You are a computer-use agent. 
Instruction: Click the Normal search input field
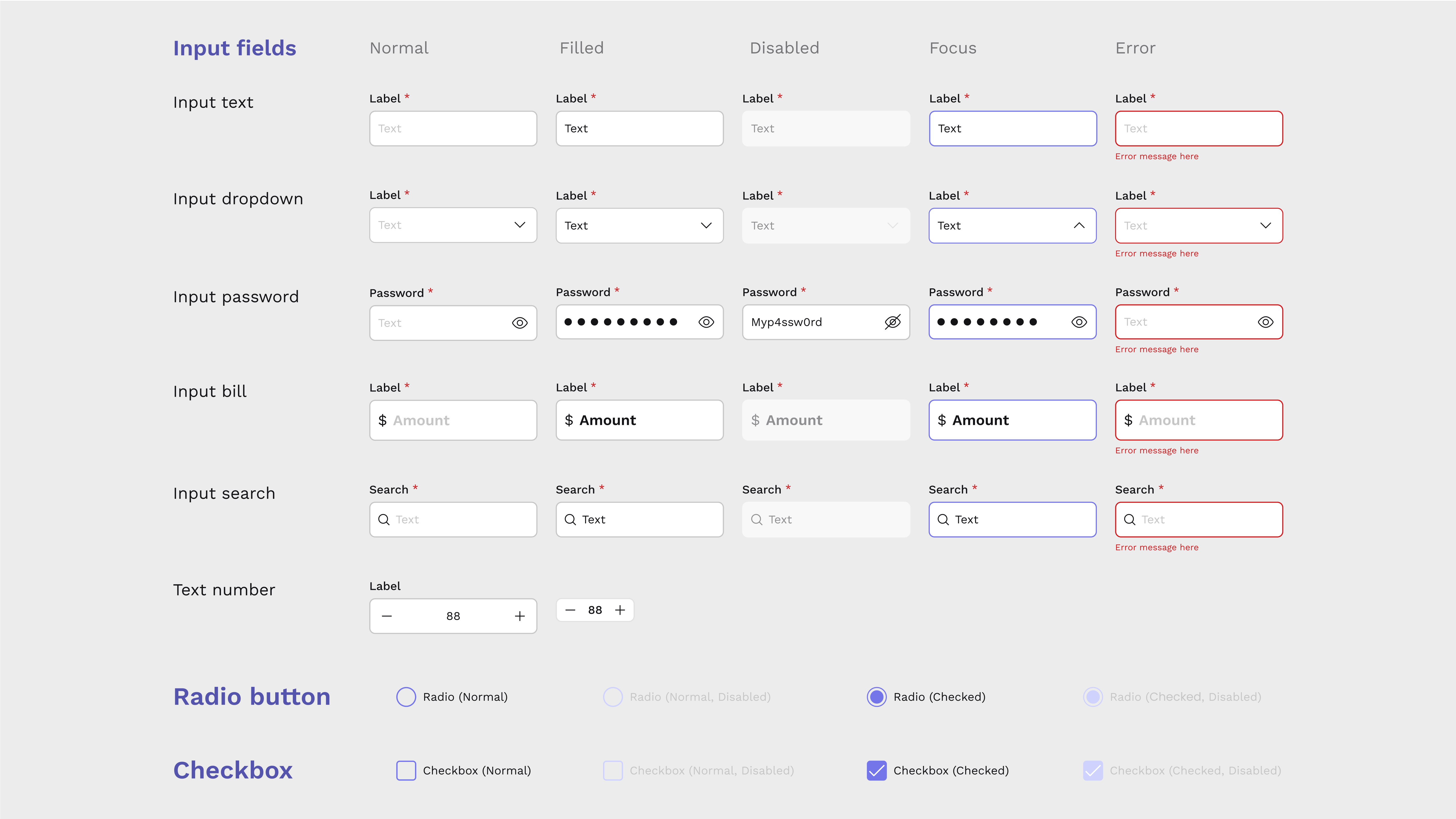click(453, 520)
